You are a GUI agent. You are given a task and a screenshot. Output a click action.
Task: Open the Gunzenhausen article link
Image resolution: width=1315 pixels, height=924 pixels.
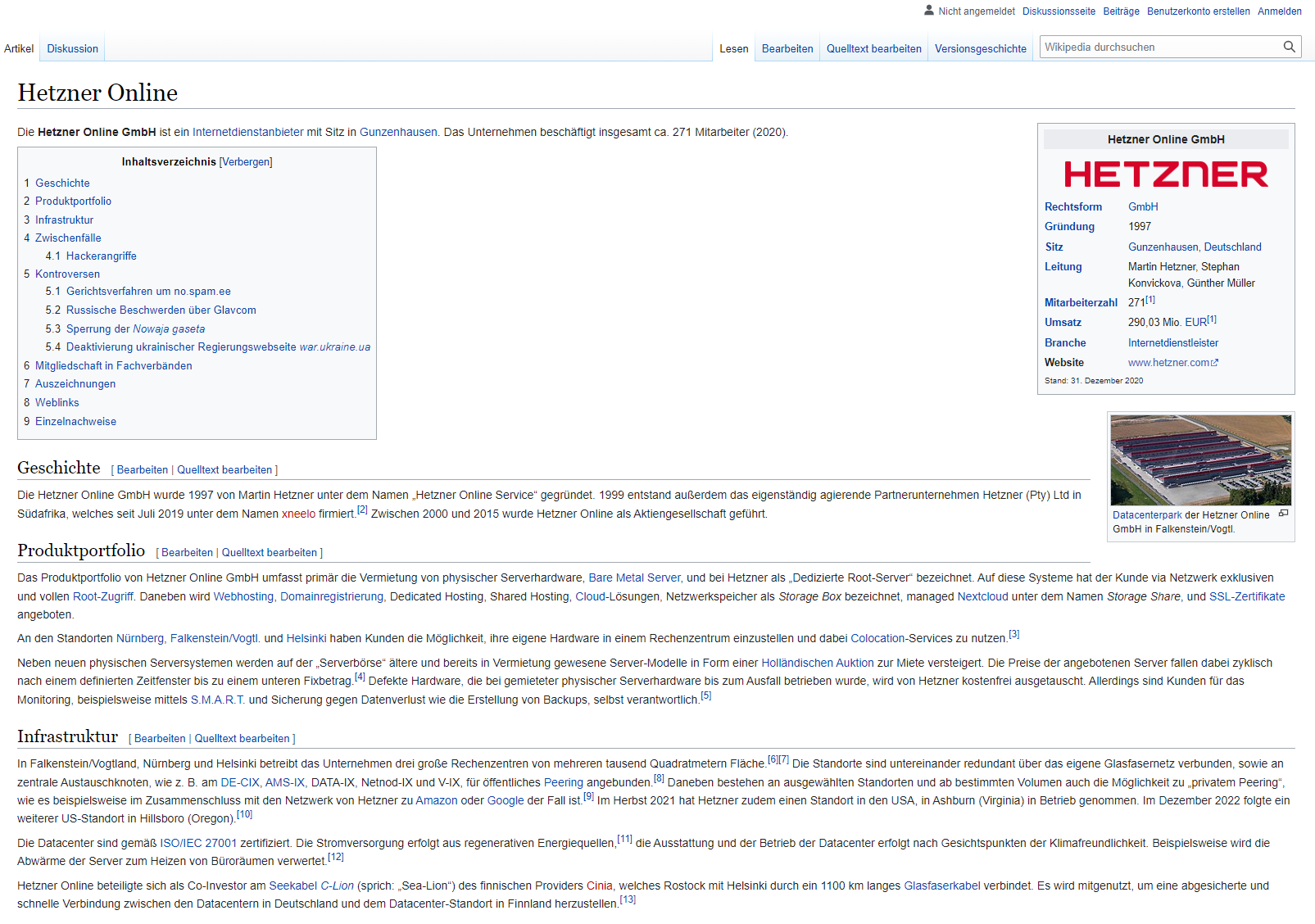click(399, 131)
